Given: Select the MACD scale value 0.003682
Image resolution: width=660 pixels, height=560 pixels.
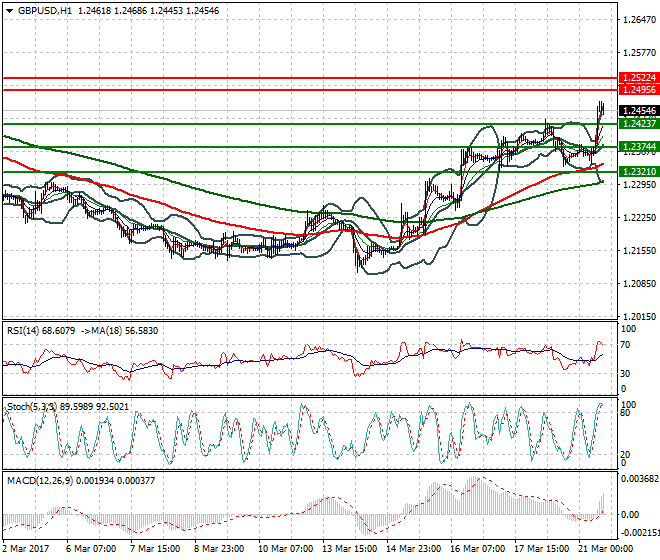Looking at the screenshot, I should pos(640,479).
